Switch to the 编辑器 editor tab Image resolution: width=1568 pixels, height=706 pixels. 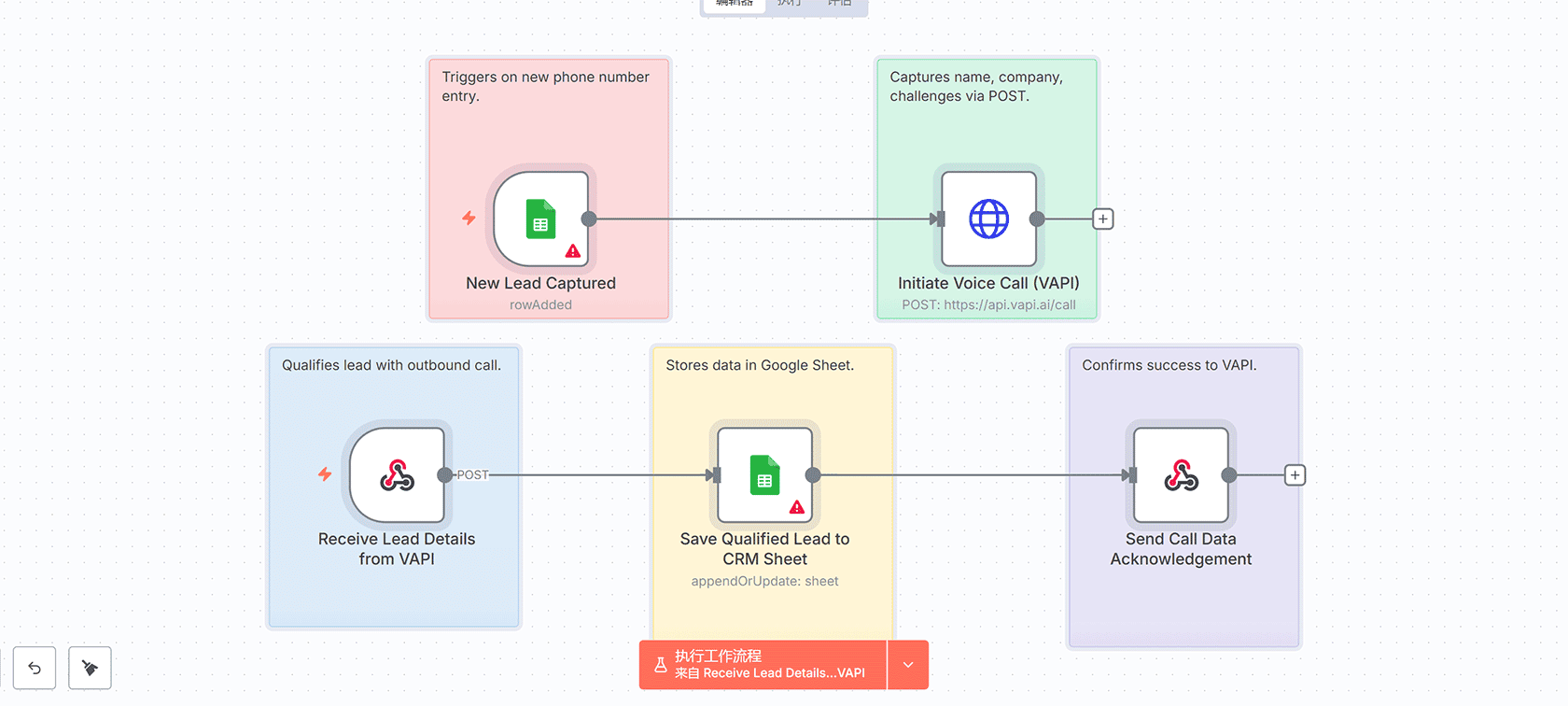click(x=735, y=4)
